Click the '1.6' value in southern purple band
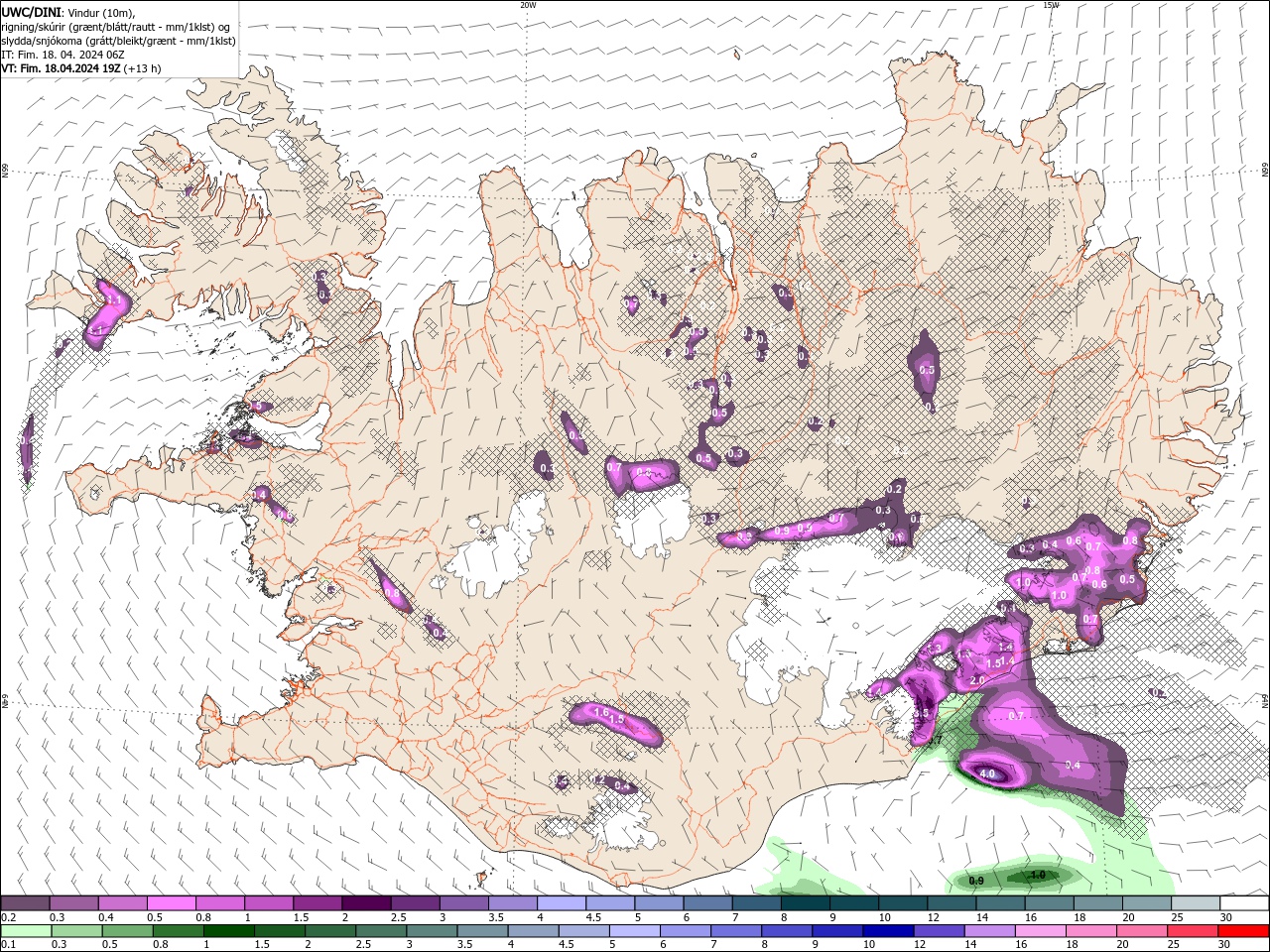1270x952 pixels. tap(600, 712)
